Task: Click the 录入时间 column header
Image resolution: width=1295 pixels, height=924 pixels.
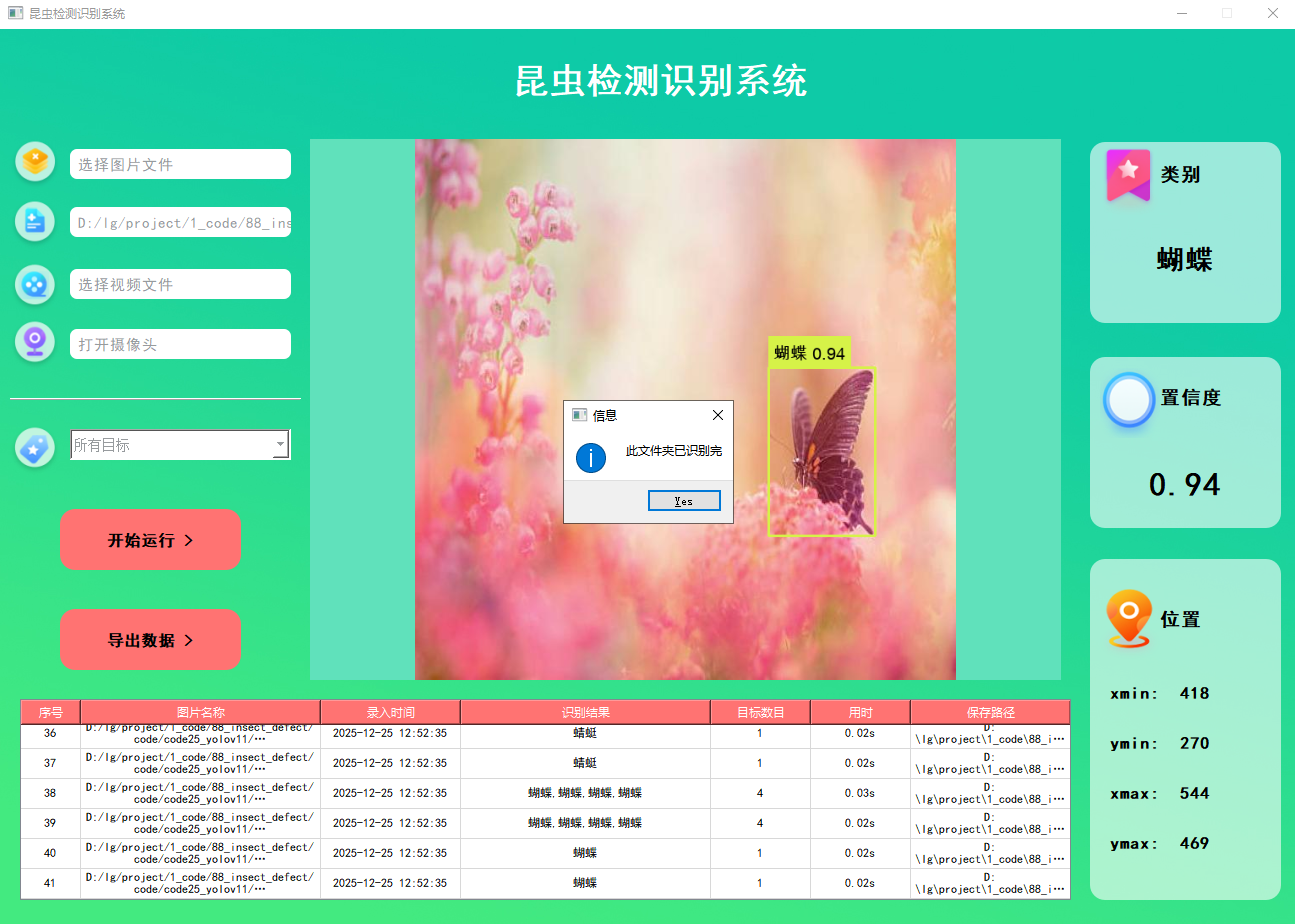Action: [x=391, y=712]
